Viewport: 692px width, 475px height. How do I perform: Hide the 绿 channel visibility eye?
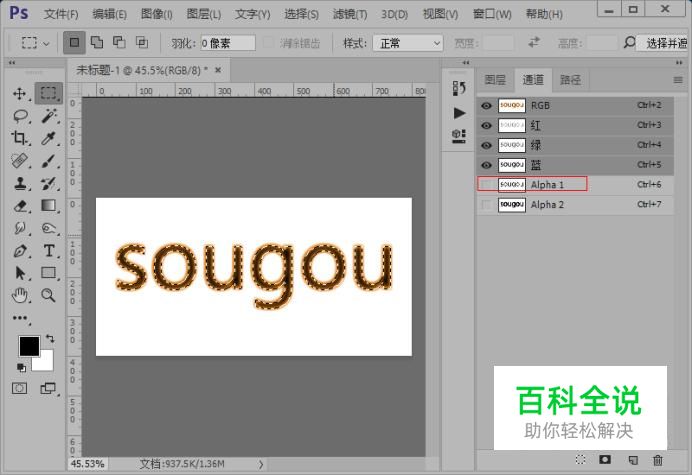[x=486, y=145]
